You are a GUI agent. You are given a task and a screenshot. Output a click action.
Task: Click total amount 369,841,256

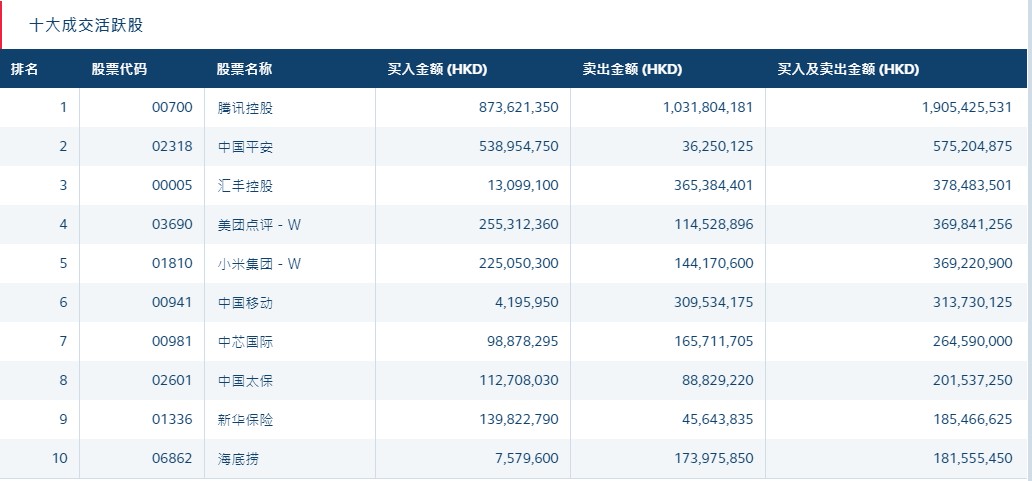tap(972, 224)
